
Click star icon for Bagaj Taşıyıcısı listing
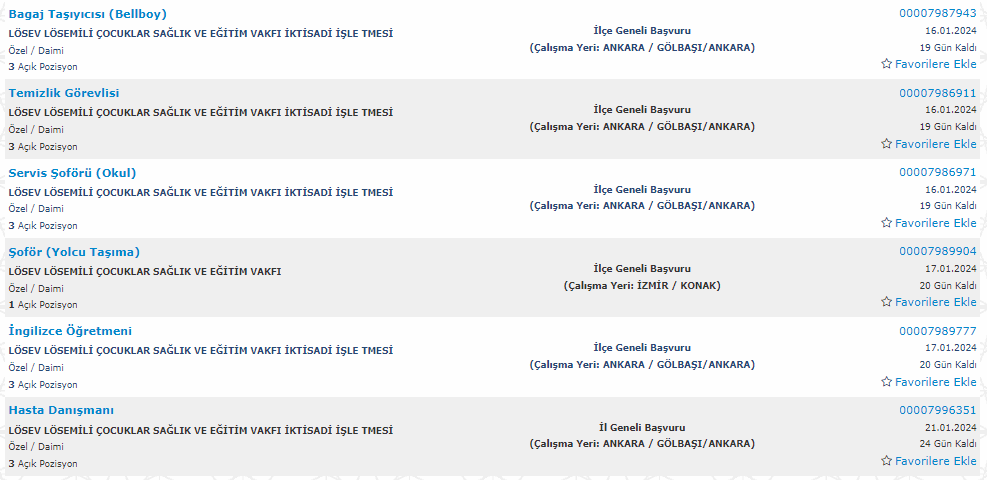(x=886, y=64)
